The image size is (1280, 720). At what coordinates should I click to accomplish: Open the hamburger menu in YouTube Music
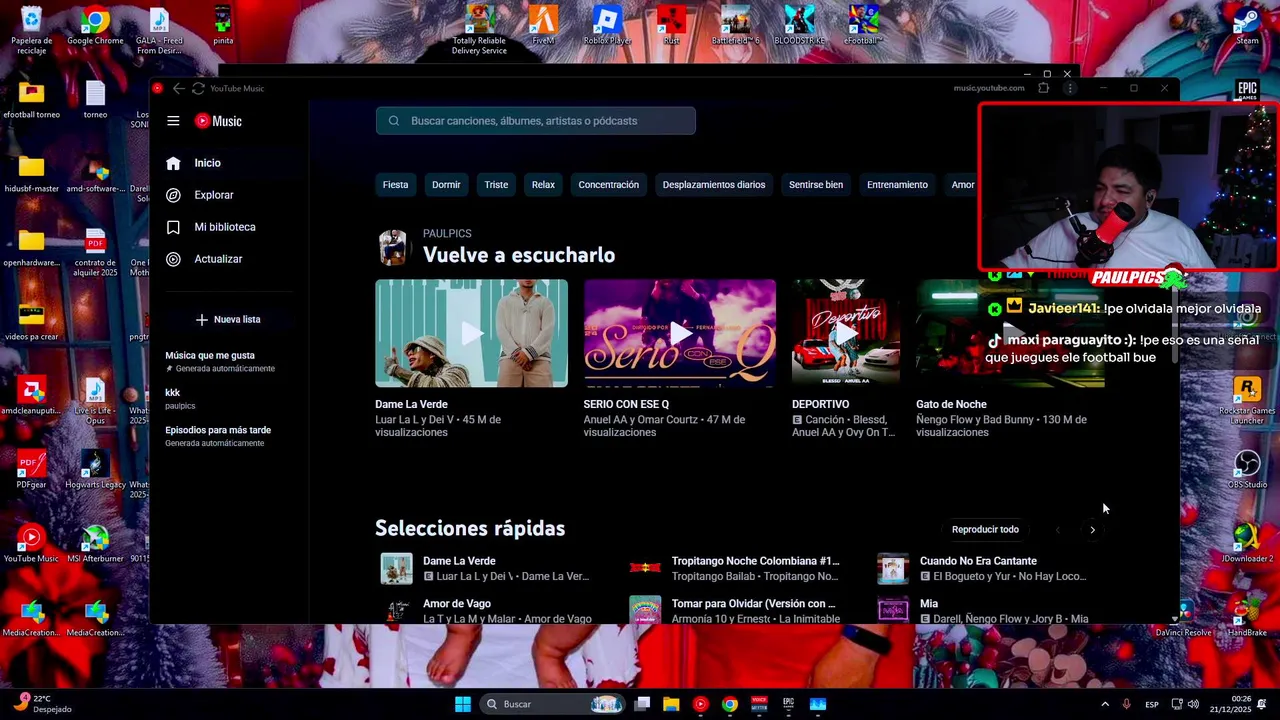coord(173,121)
